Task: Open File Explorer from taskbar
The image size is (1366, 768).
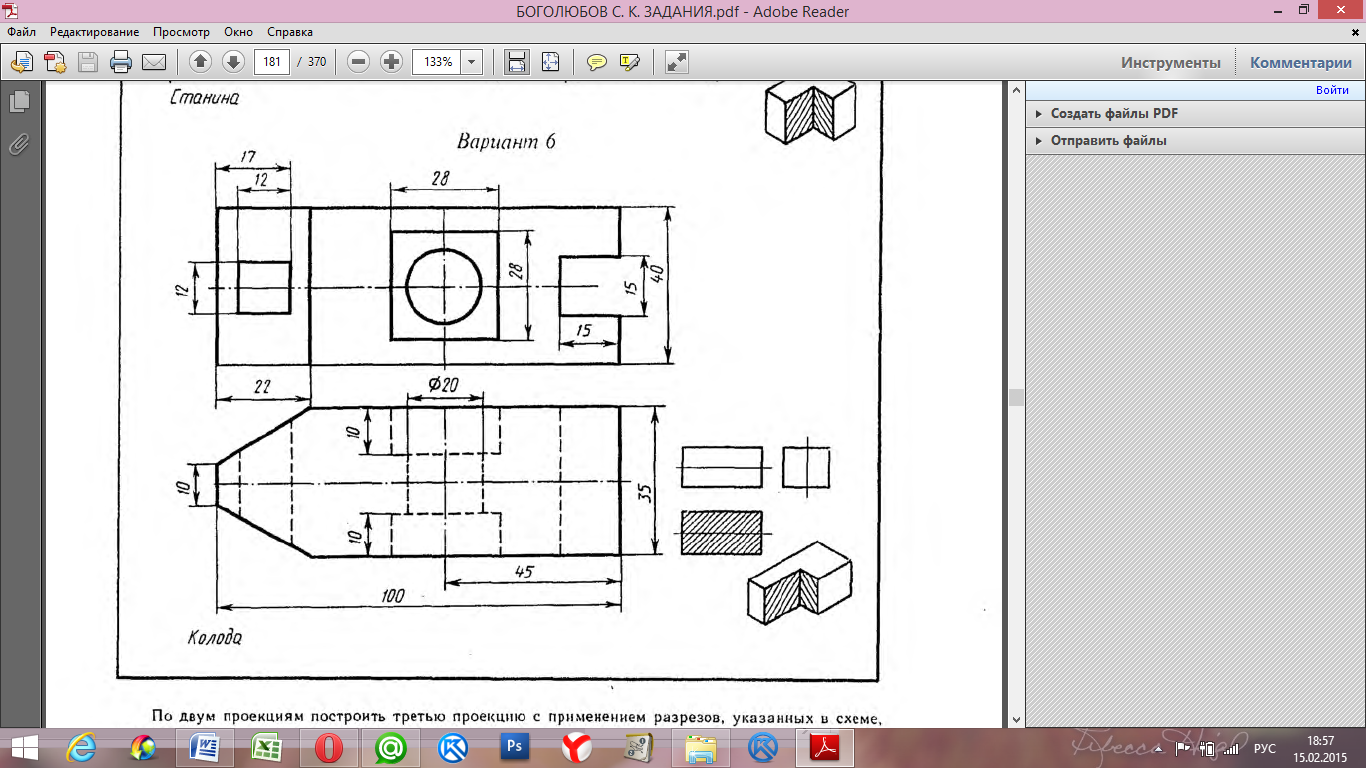Action: click(x=701, y=748)
